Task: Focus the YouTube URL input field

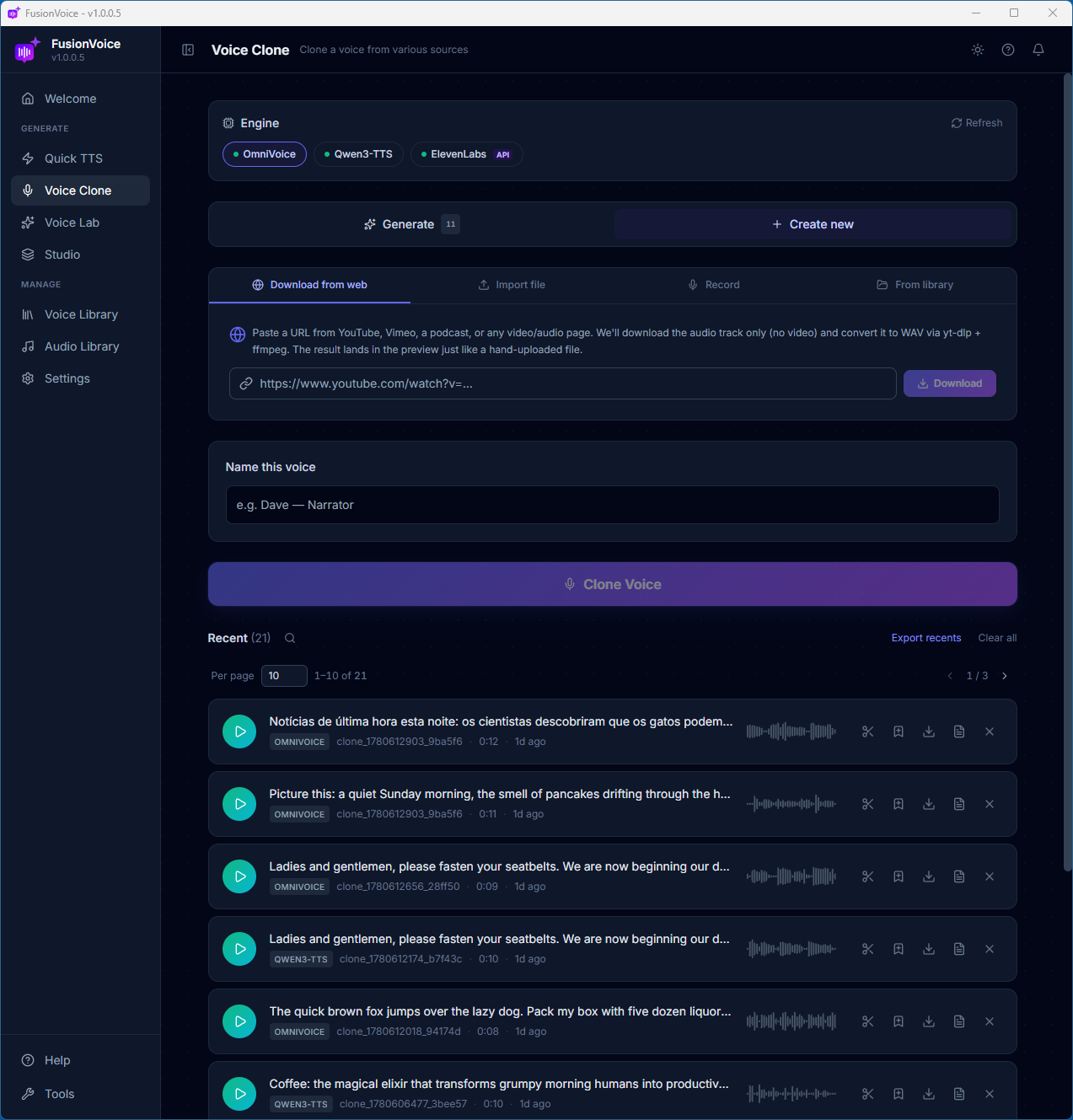Action: pos(563,383)
